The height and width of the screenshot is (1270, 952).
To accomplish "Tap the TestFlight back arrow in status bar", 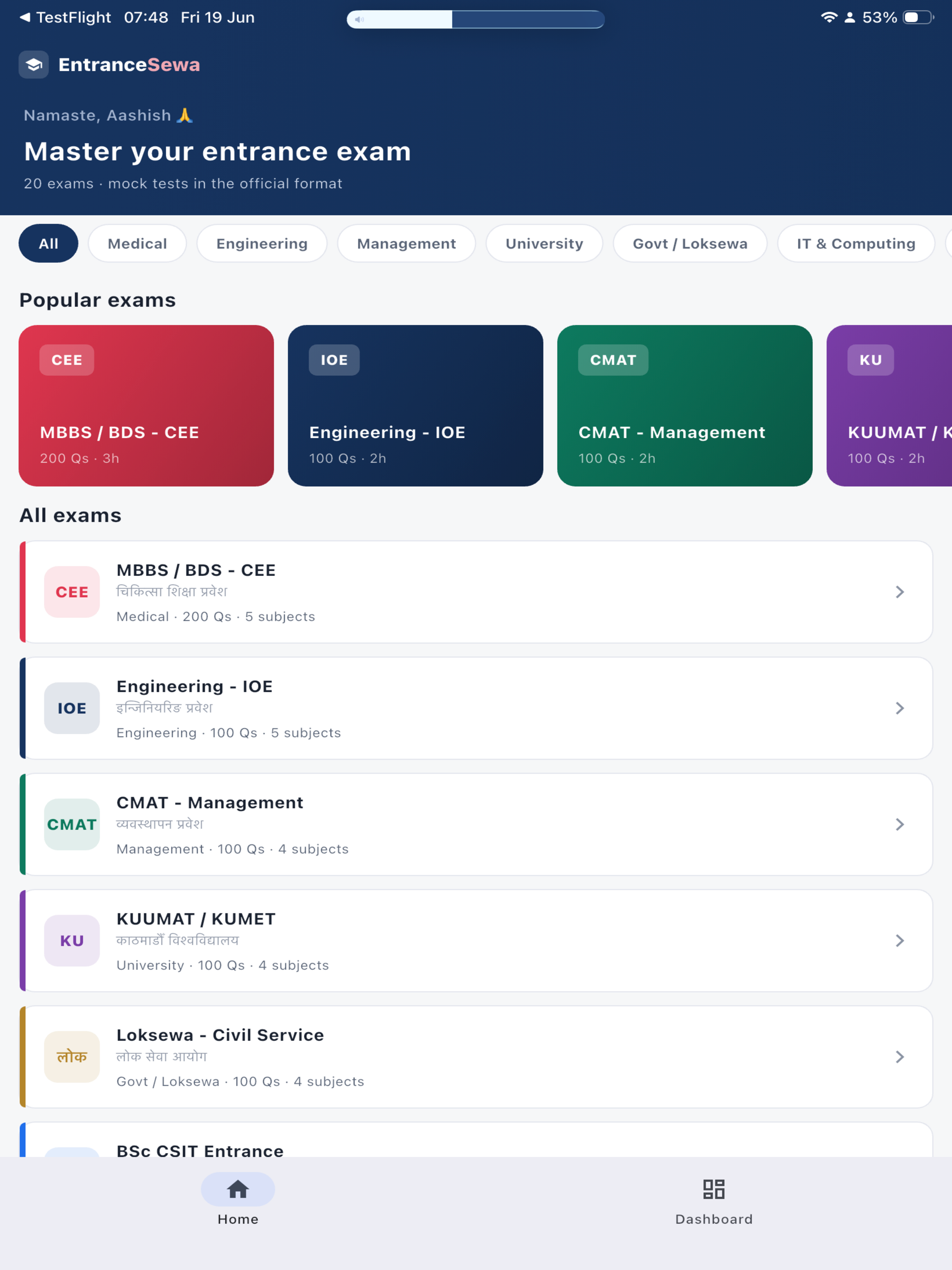I will 24,17.
